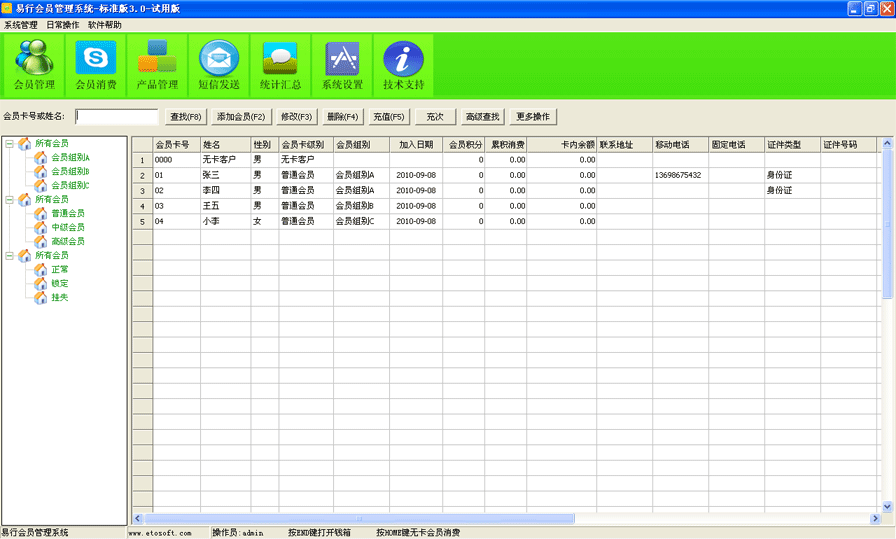Click the 技术支持 technical support icon

pos(404,65)
